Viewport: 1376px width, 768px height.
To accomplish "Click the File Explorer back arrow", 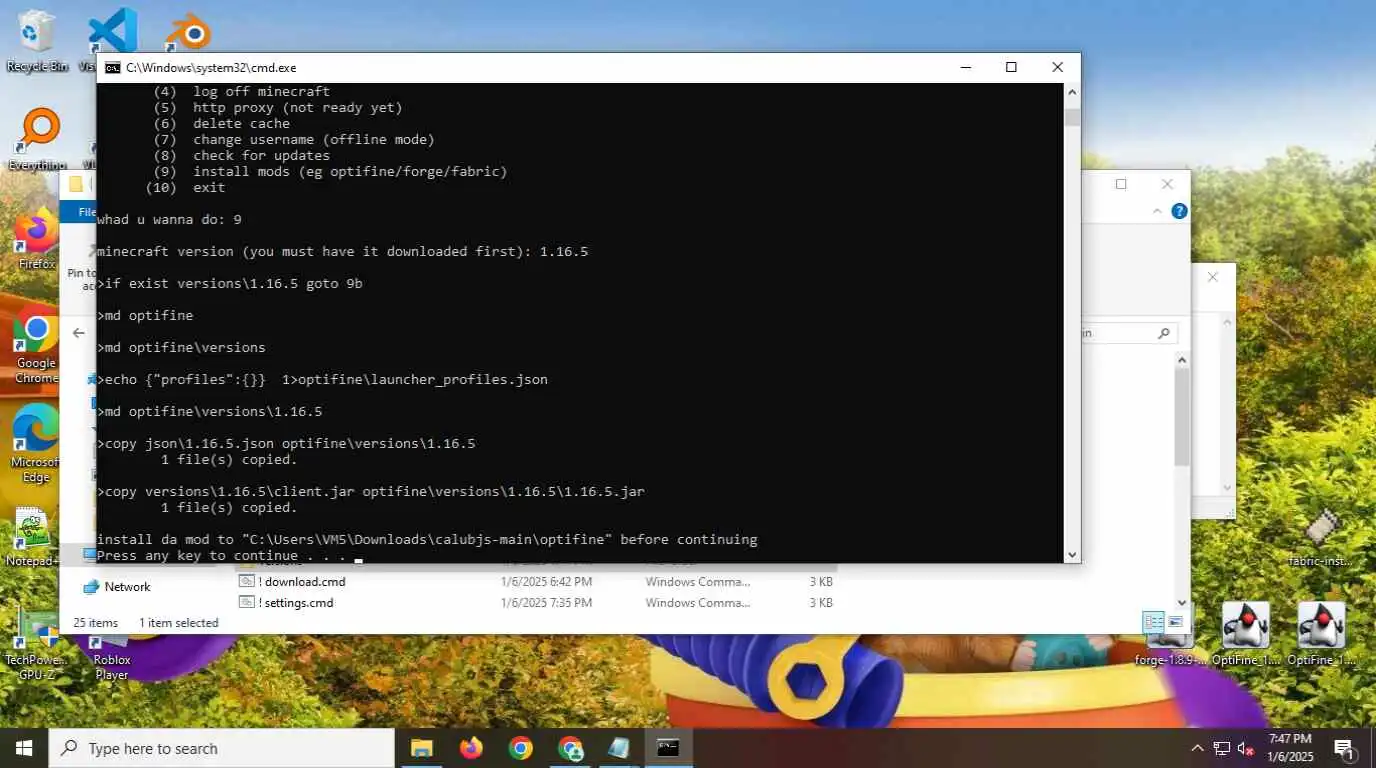I will 79,333.
